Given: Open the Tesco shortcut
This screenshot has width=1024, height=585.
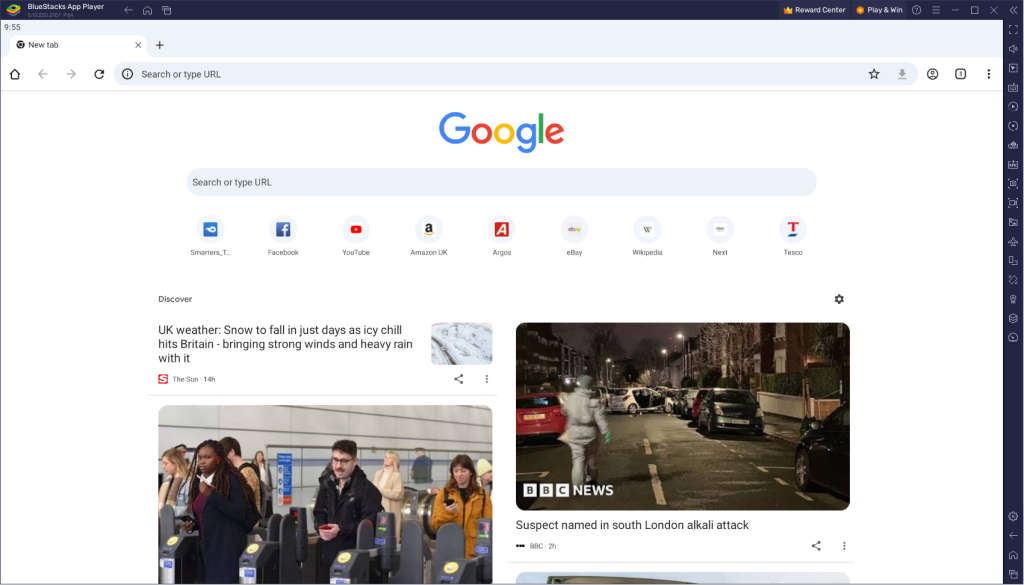Looking at the screenshot, I should point(793,236).
